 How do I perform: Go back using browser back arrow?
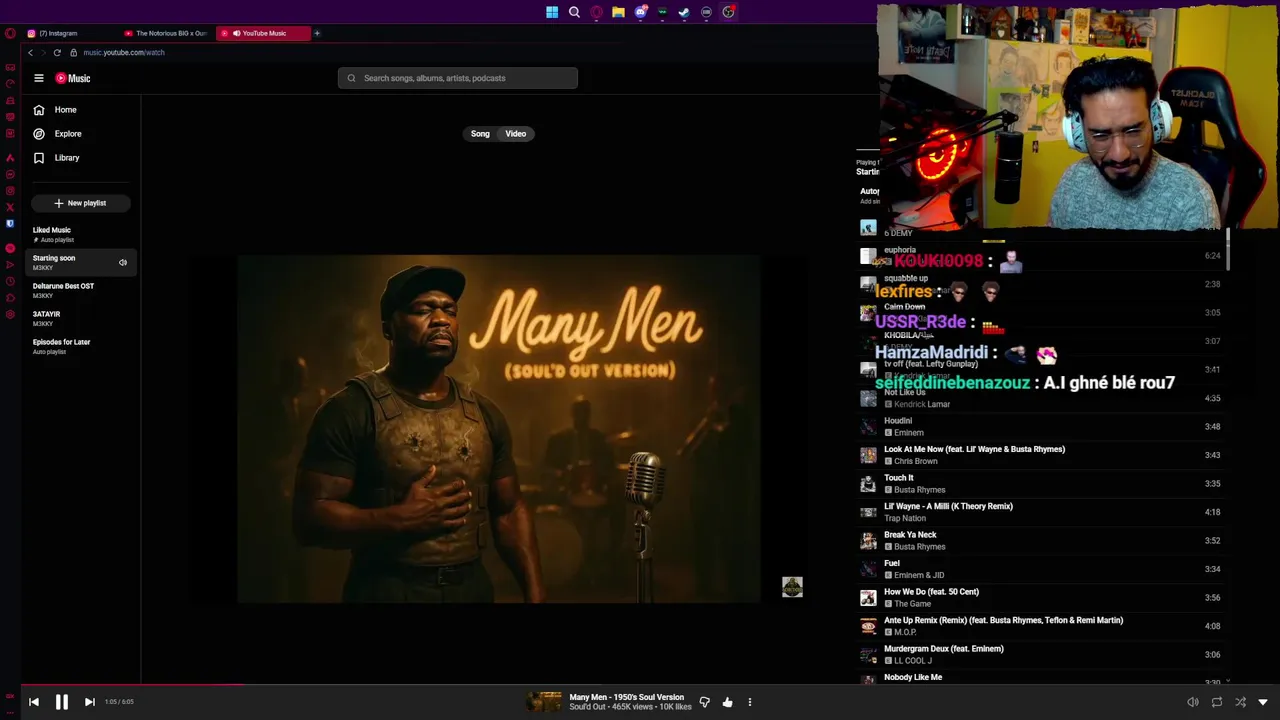pyautogui.click(x=30, y=52)
